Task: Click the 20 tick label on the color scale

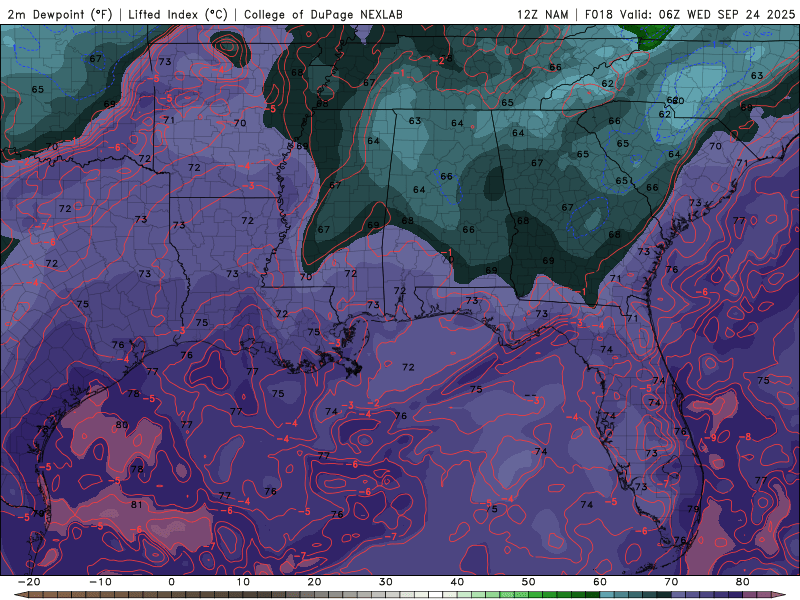Action: [x=314, y=582]
